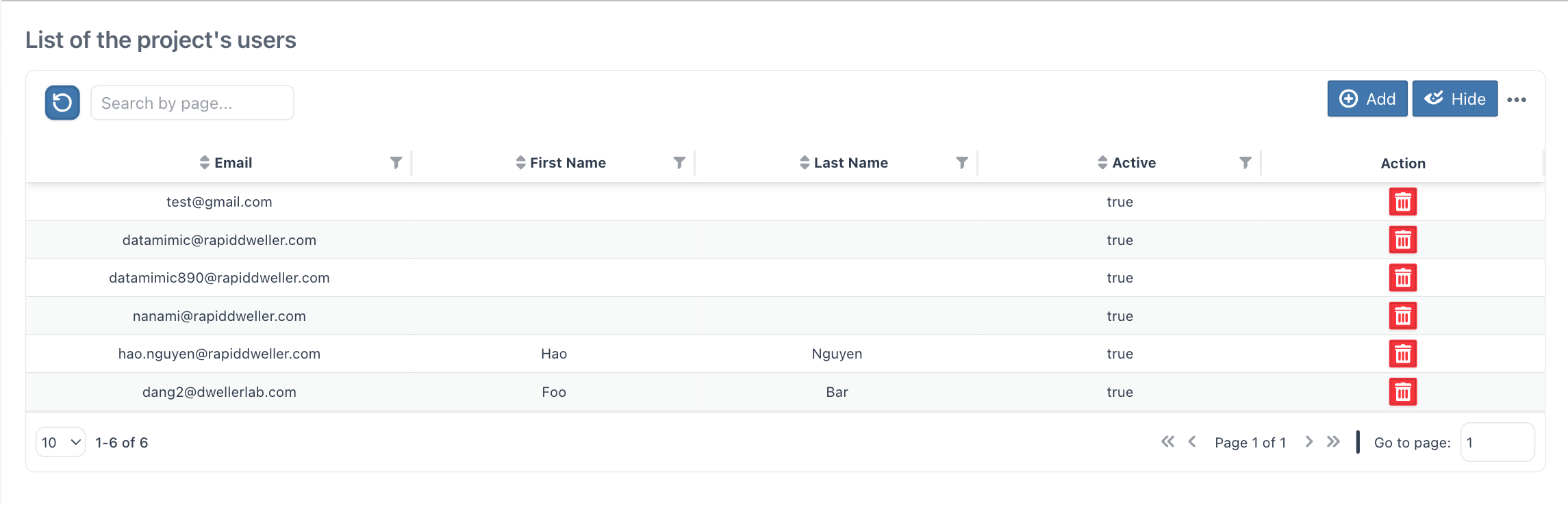Go to the first page
The height and width of the screenshot is (505, 1568).
tap(1168, 442)
